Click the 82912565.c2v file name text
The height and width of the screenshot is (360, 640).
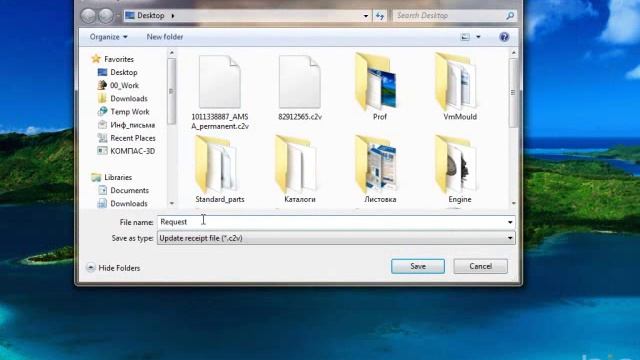pos(300,117)
